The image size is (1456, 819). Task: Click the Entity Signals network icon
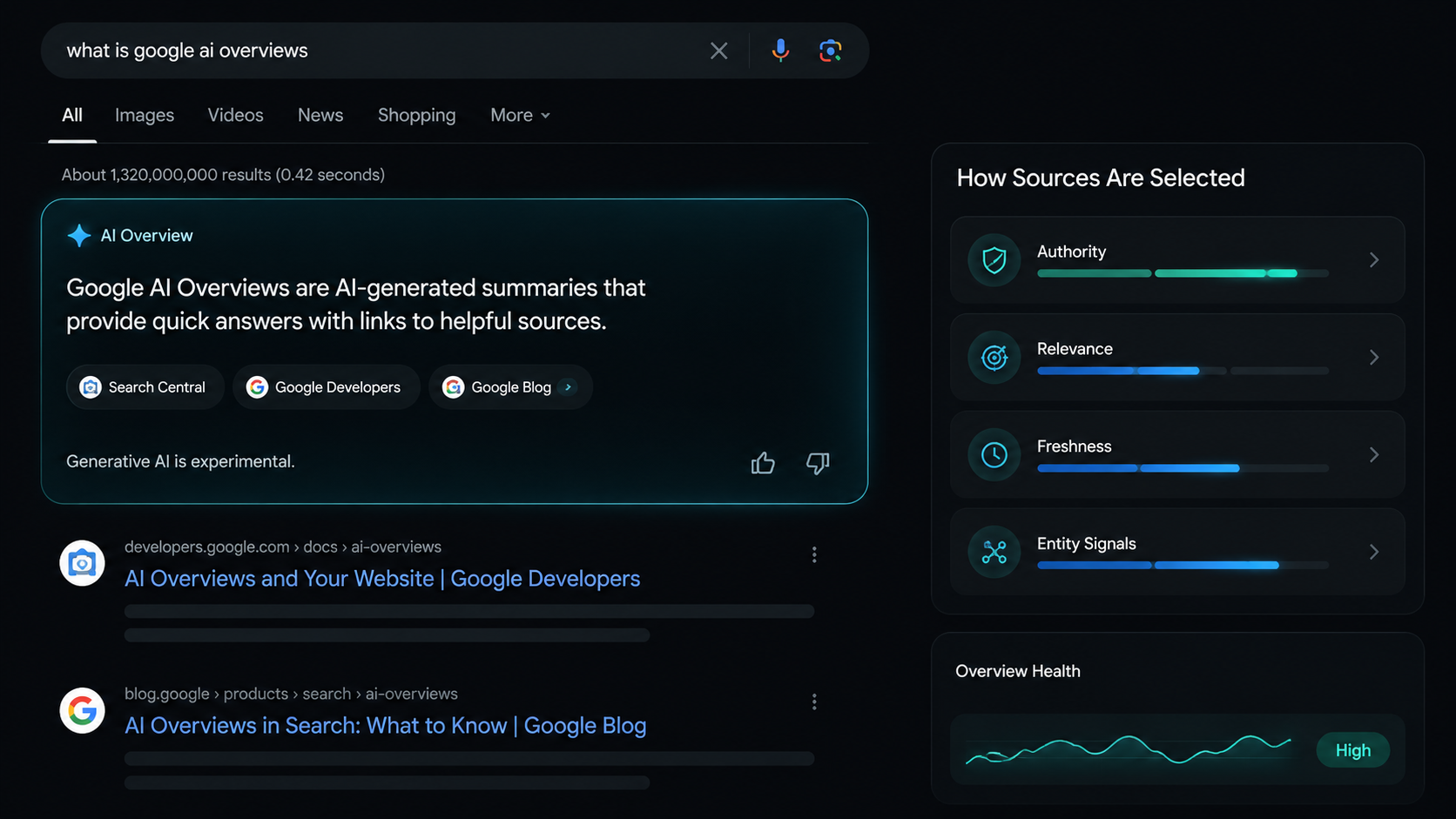(994, 552)
